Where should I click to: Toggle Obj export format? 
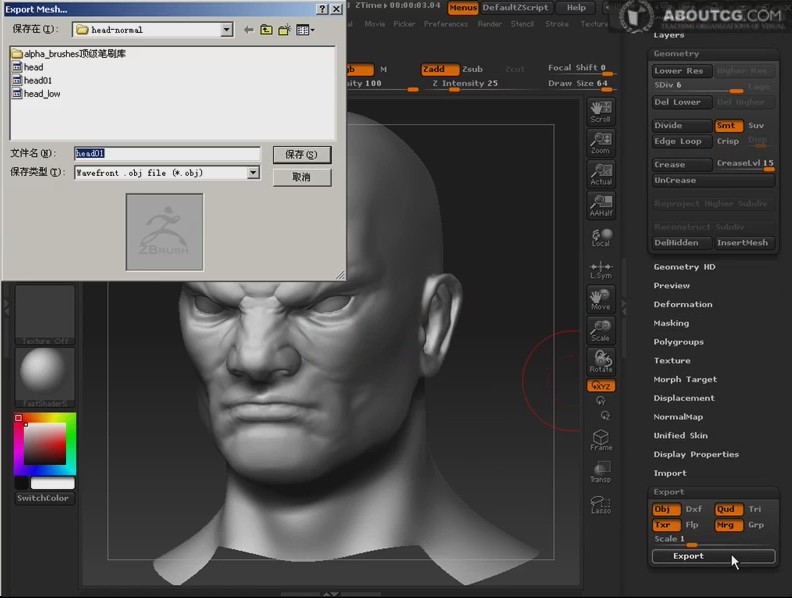click(x=666, y=509)
